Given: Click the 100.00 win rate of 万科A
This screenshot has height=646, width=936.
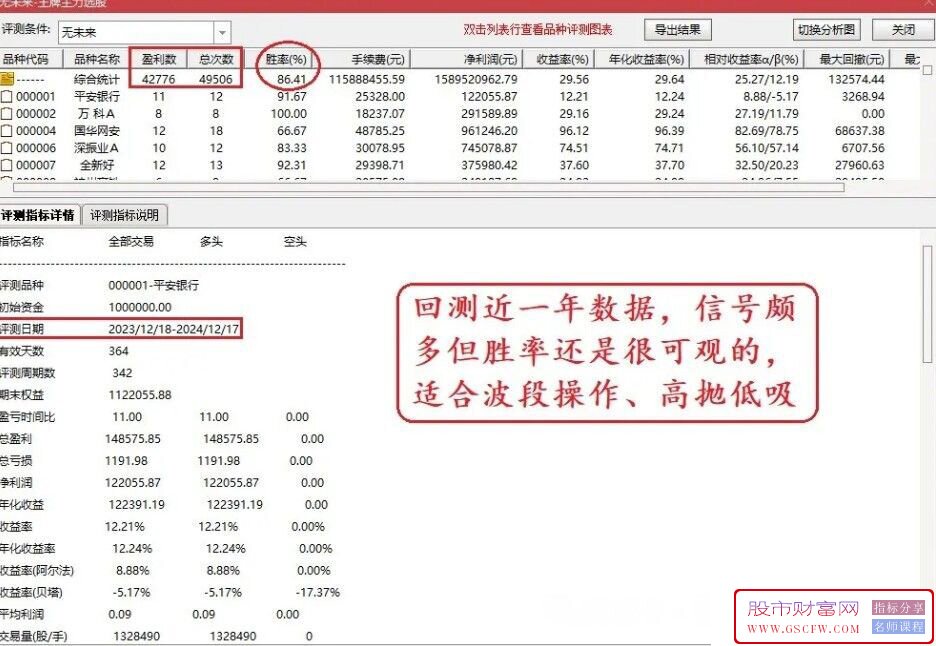Looking at the screenshot, I should tap(289, 113).
